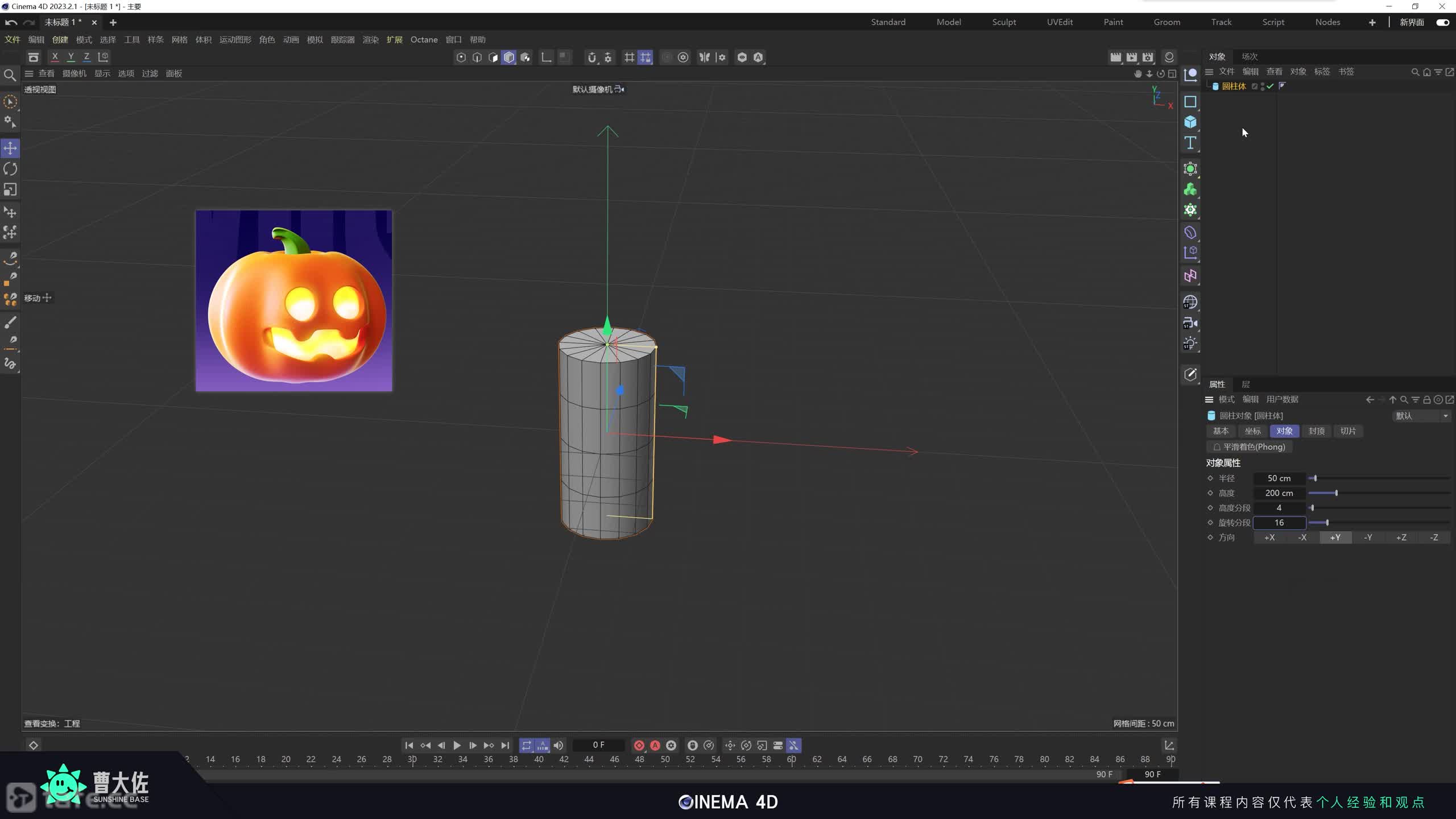Toggle the 新界面 switch
Screen dimensions: 1456x819
tap(1442, 22)
